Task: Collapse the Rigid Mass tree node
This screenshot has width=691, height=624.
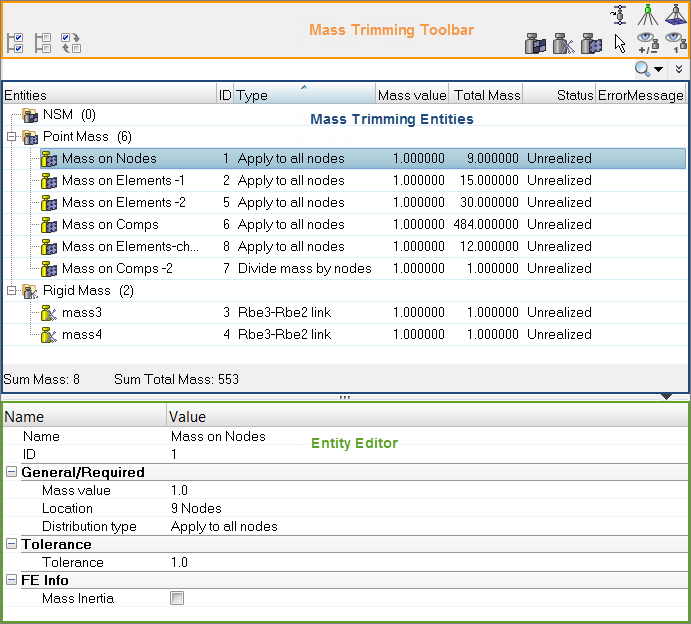Action: tap(11, 291)
